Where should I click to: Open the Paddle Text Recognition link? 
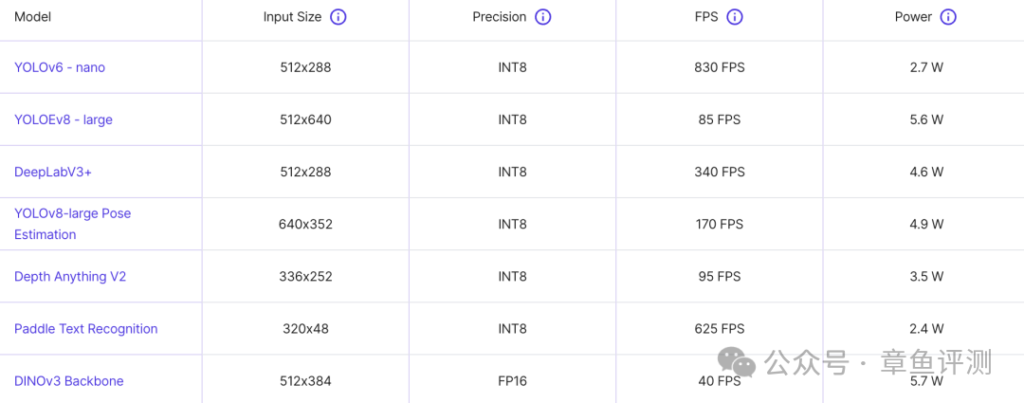(x=86, y=329)
